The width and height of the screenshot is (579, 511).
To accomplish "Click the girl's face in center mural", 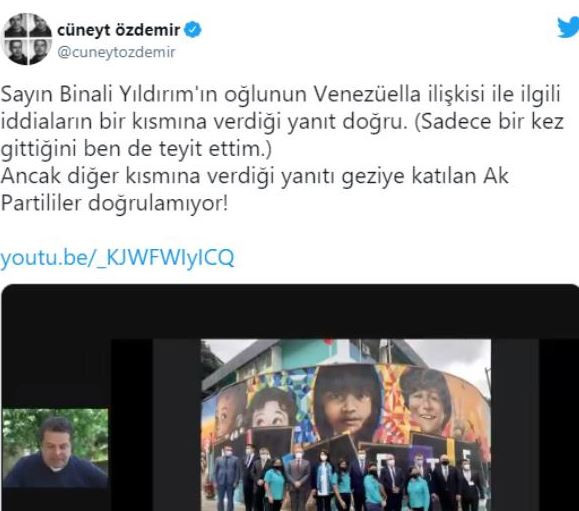I will pyautogui.click(x=348, y=402).
